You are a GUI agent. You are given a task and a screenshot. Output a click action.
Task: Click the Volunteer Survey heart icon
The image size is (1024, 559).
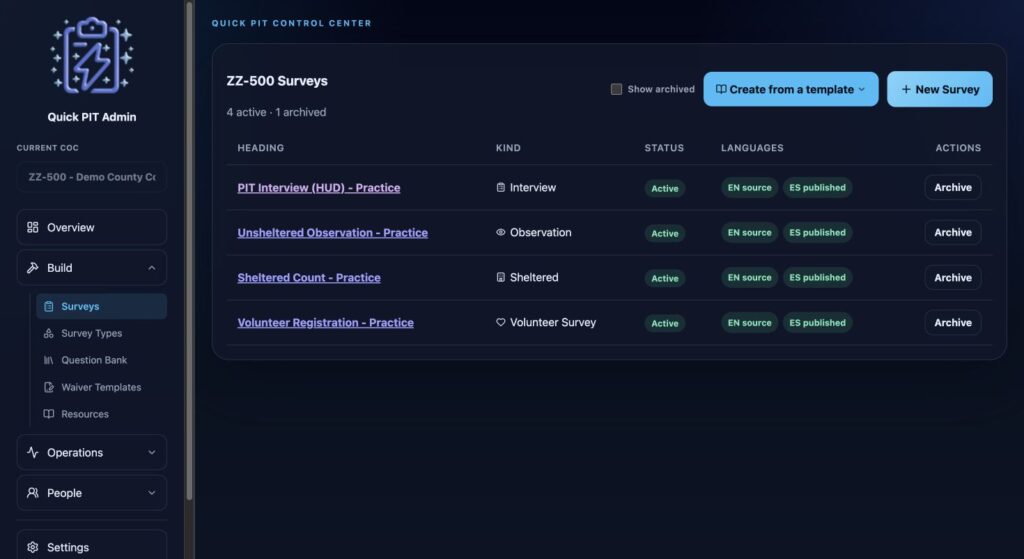pyautogui.click(x=500, y=323)
